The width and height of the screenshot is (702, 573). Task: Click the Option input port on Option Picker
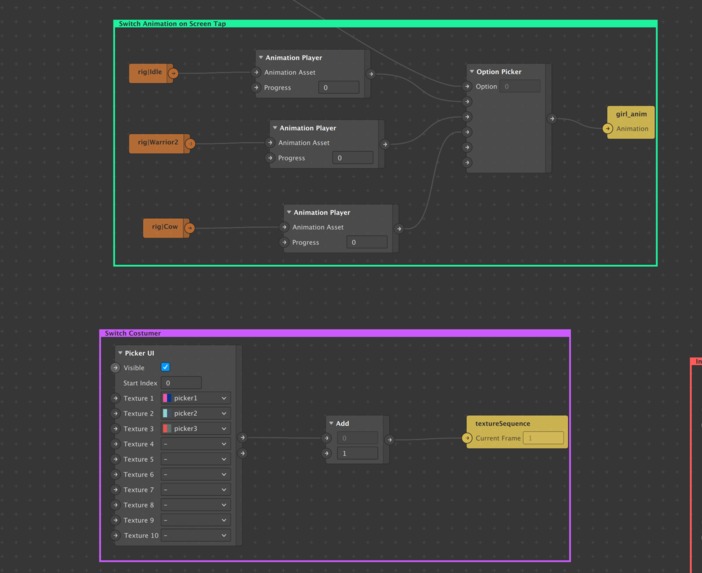coord(467,86)
